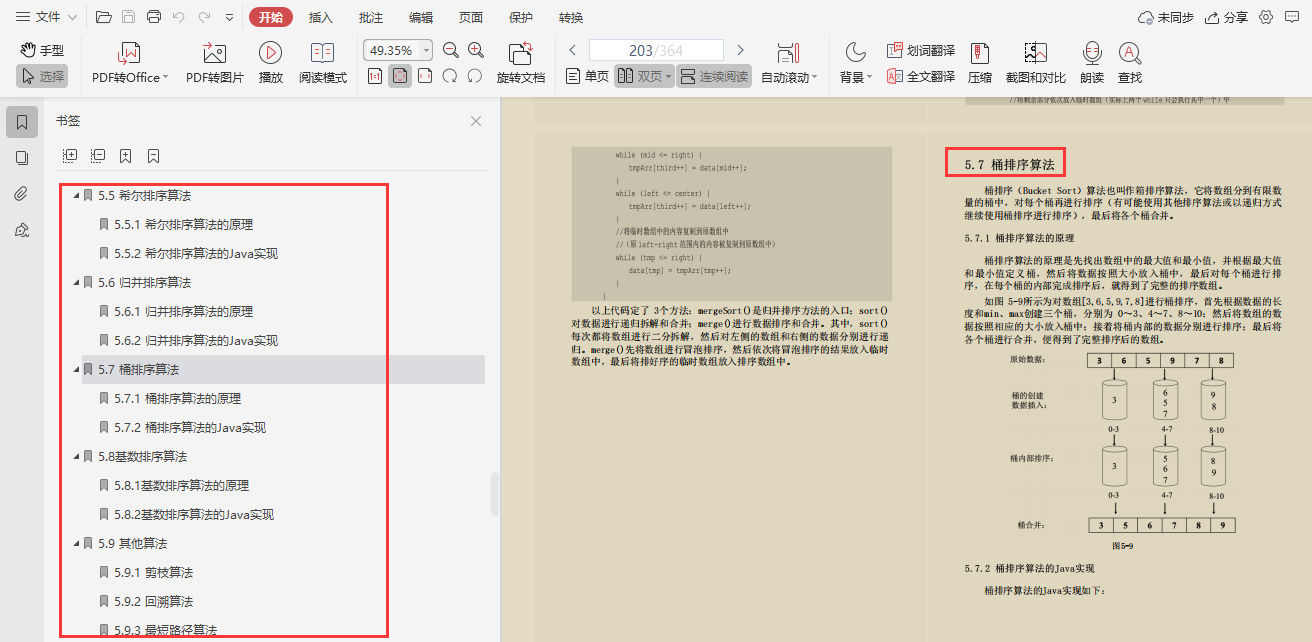Collapse the 5.5 希尔排序算法 node
The height and width of the screenshot is (642, 1312).
pos(76,196)
